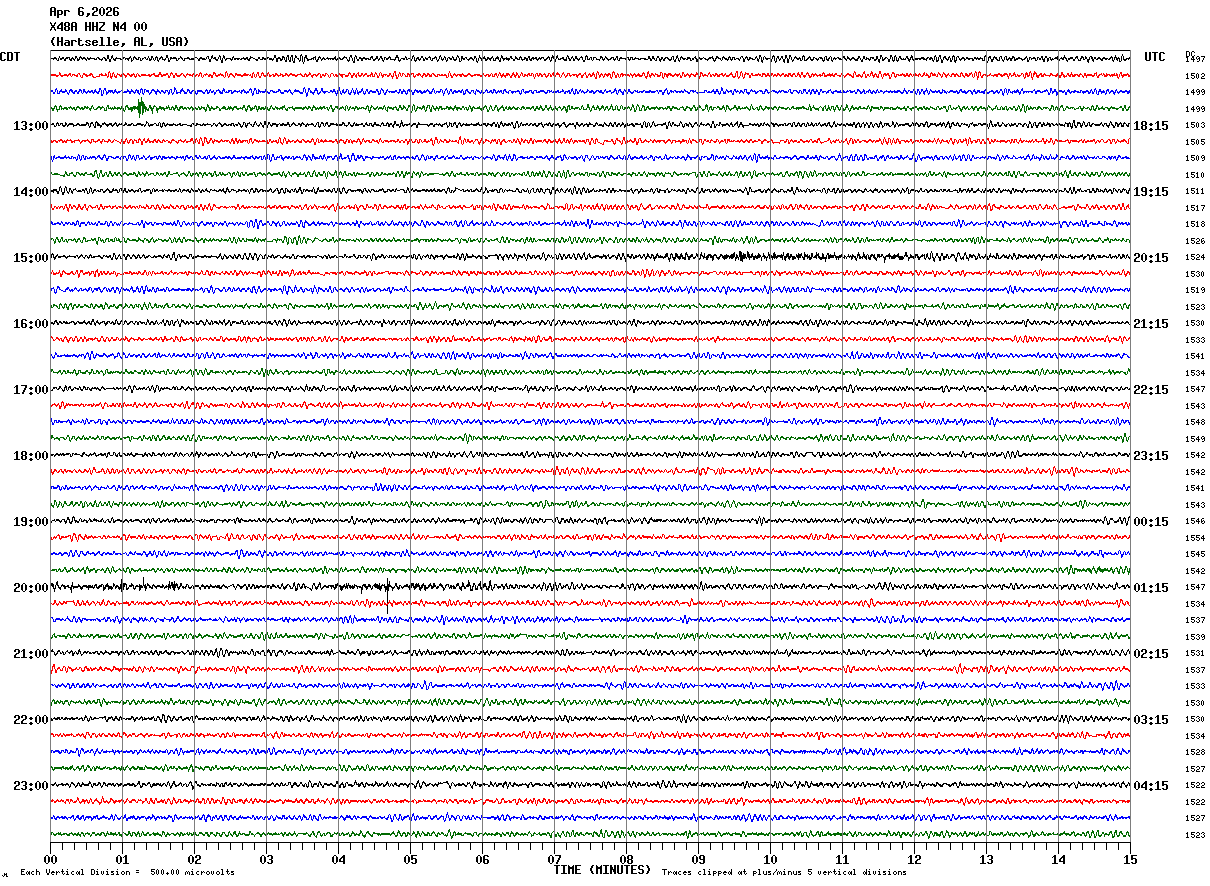Click the 02:15 UTC row label
The width and height of the screenshot is (1210, 886).
point(1151,654)
